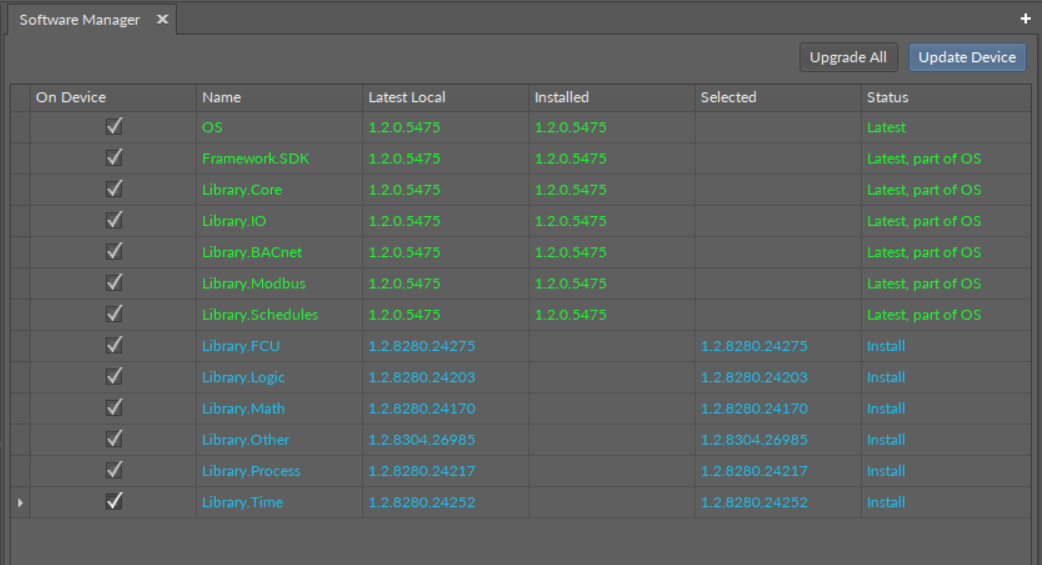This screenshot has width=1042, height=565.
Task: Sort by the Name column header
Action: tap(221, 97)
